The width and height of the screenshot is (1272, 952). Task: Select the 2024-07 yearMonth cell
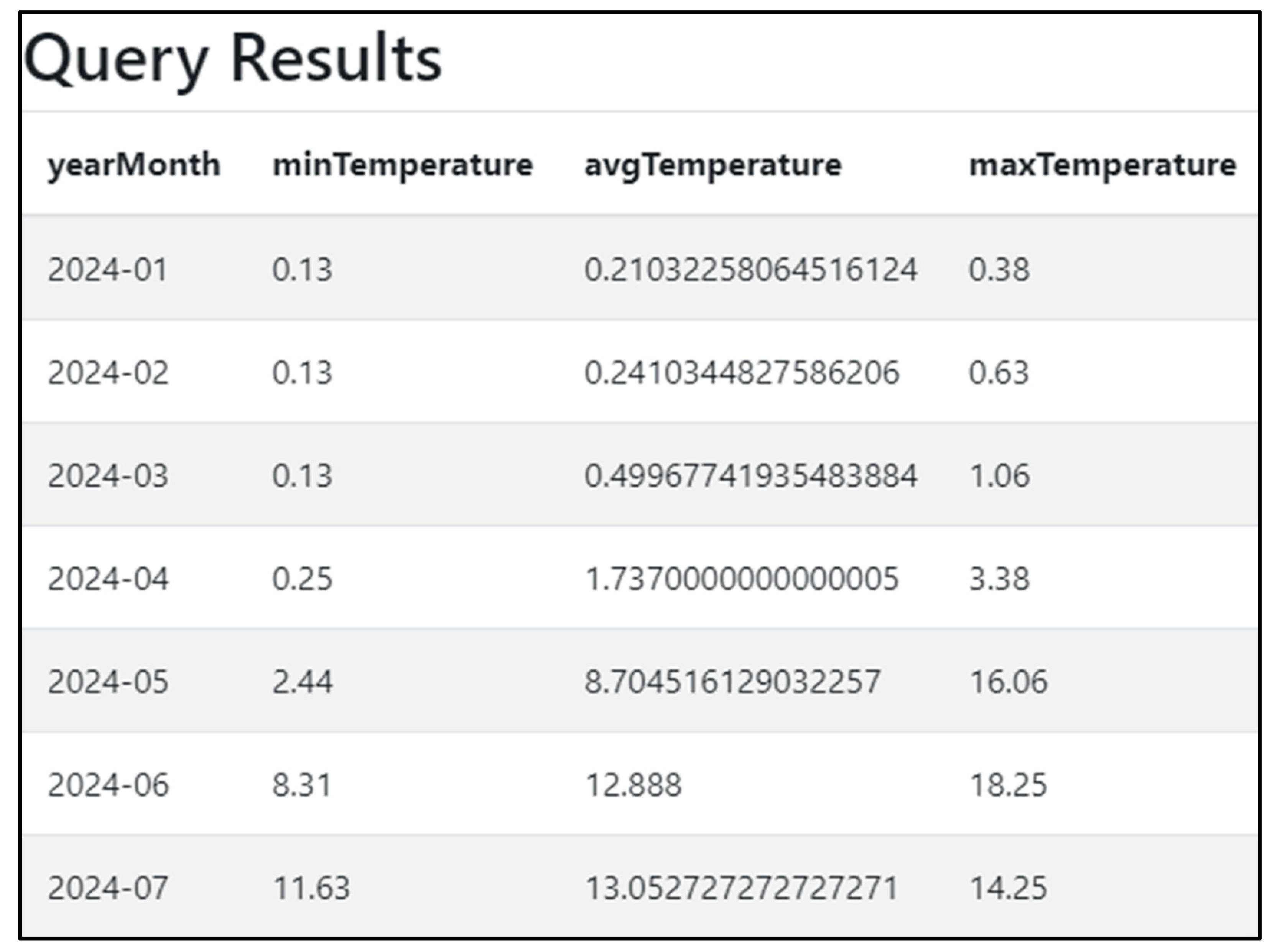[x=108, y=888]
